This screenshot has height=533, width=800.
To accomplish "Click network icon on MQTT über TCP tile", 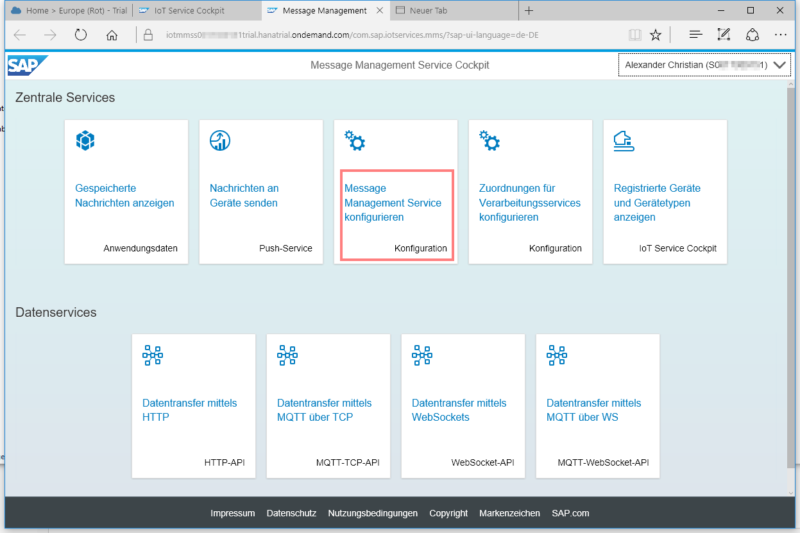I will point(287,355).
